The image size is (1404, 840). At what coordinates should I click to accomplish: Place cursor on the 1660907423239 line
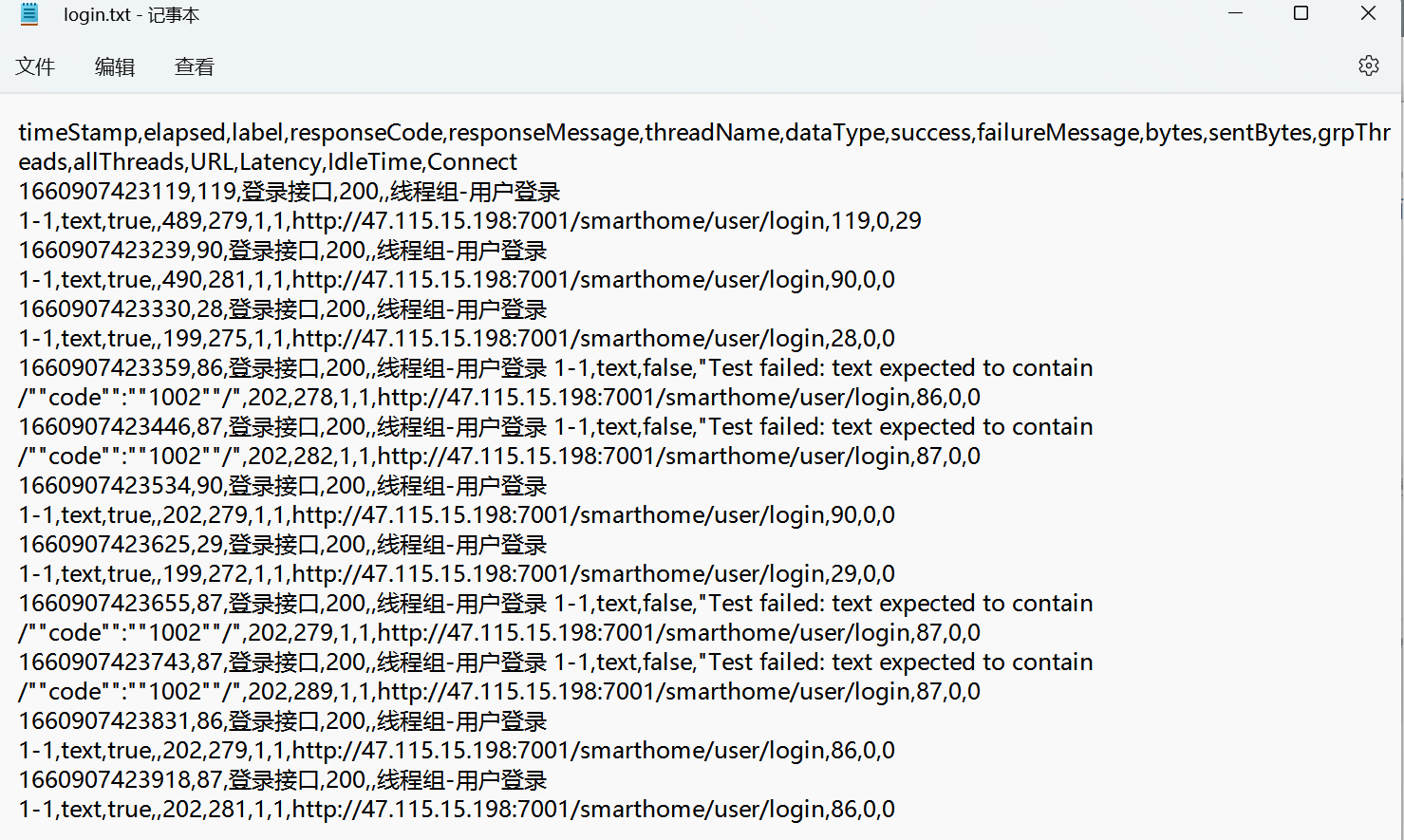point(283,250)
